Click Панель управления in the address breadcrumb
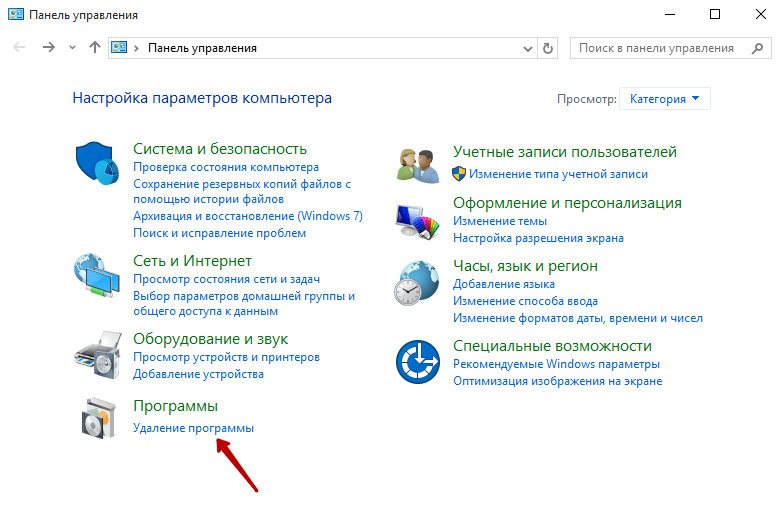The image size is (782, 509). click(202, 48)
